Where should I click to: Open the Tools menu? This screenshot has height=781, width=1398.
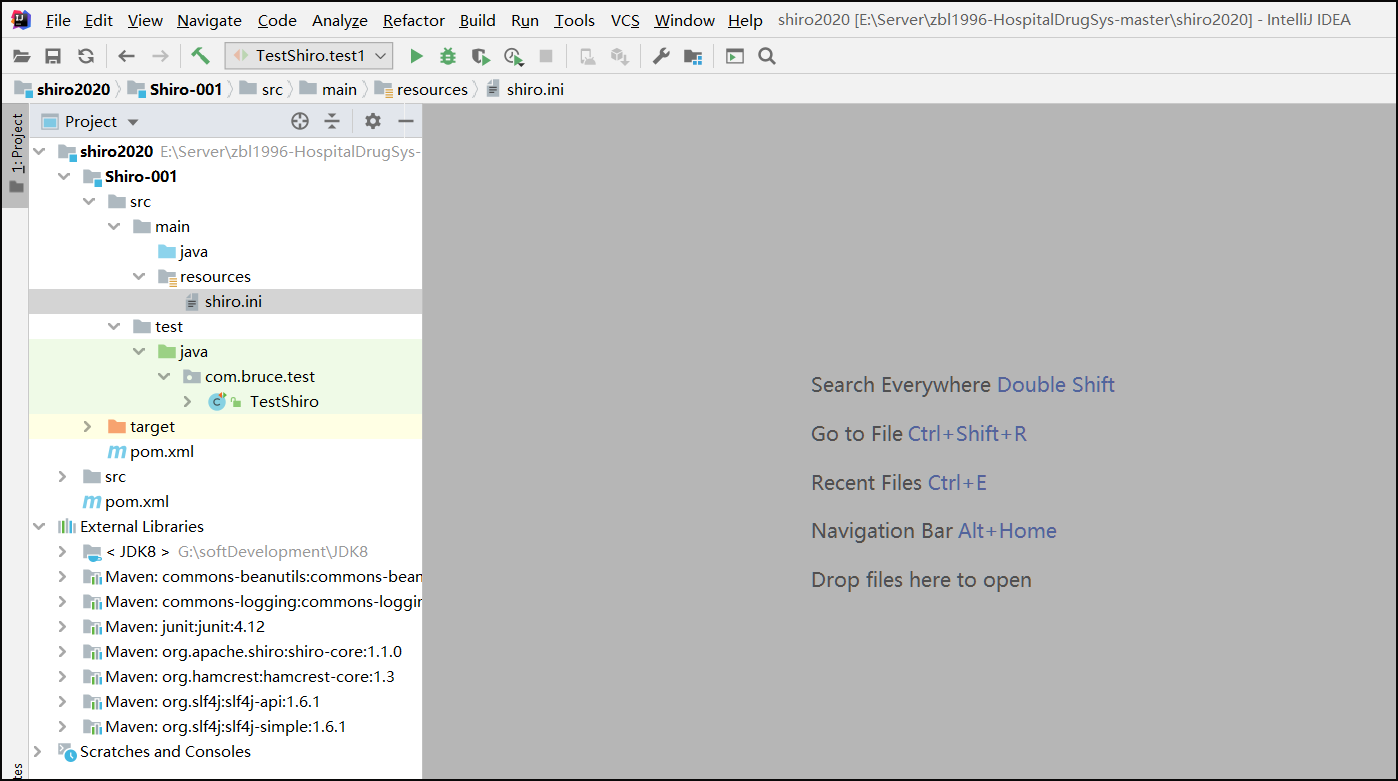[x=575, y=20]
